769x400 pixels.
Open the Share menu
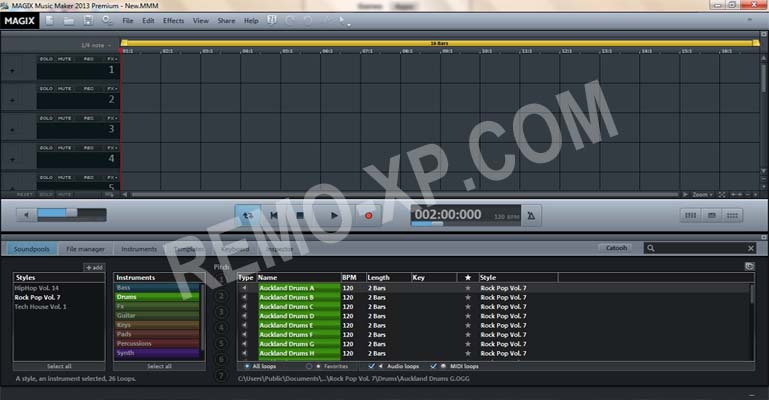pos(226,21)
